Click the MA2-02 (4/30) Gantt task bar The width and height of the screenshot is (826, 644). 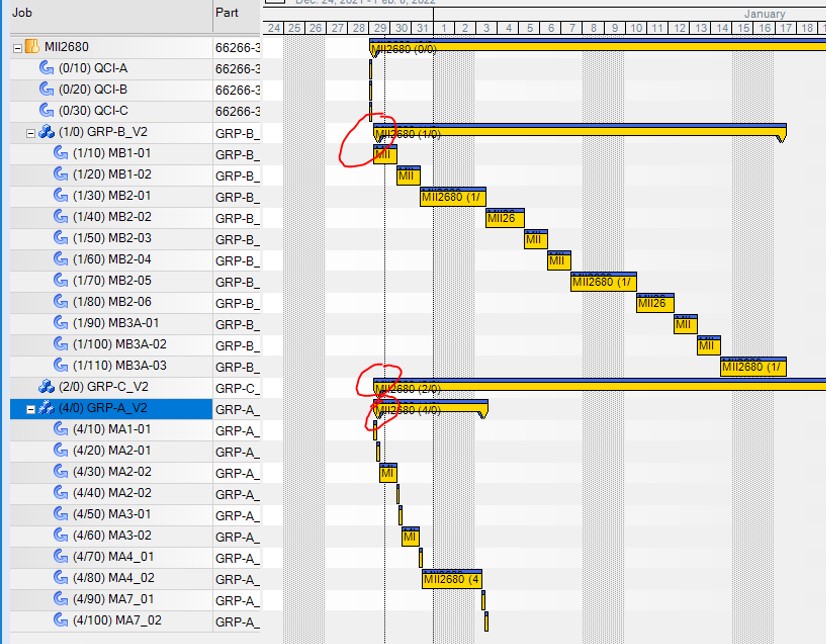pos(388,473)
